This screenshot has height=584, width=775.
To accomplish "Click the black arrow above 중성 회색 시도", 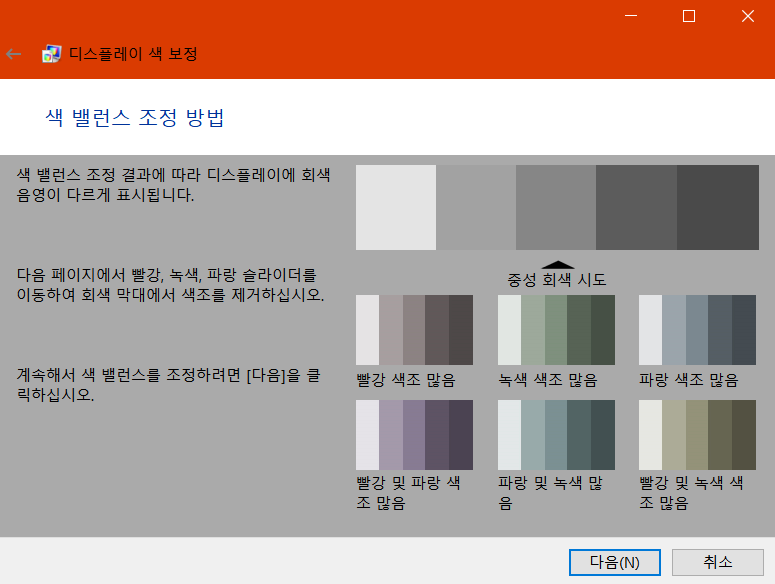I will 558,265.
